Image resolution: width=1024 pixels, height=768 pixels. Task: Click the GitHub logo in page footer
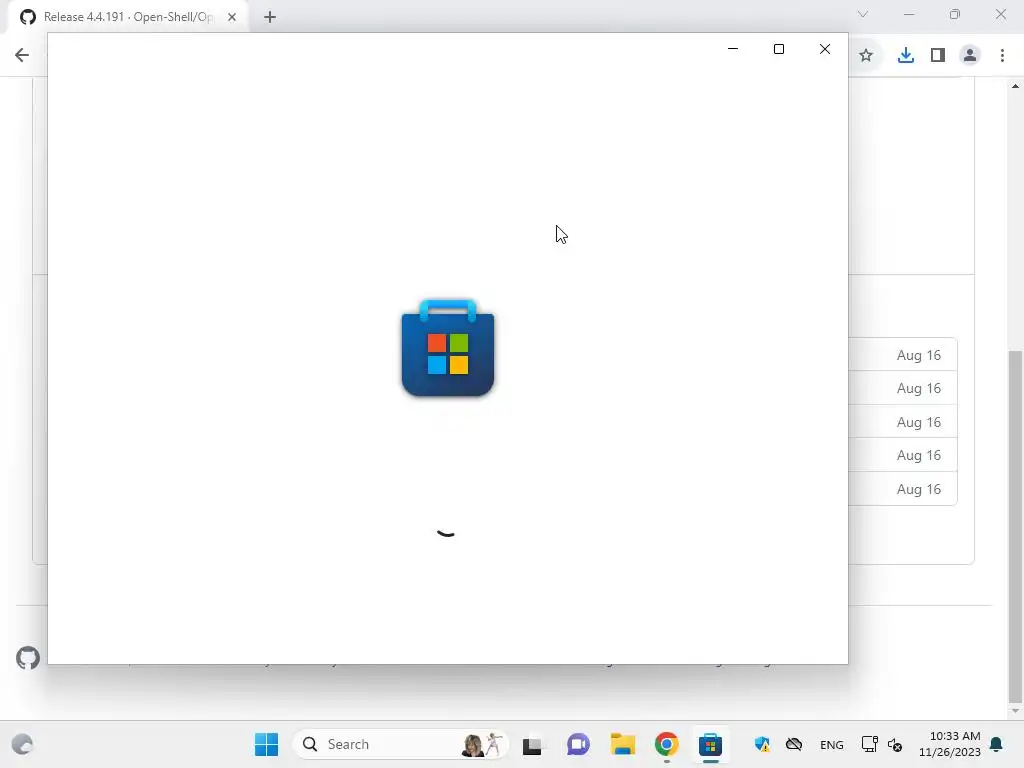[28, 658]
